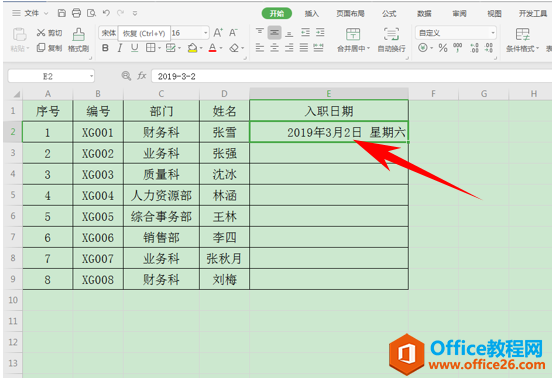
Task: Select the Format Painter (格式刷)
Action: click(79, 40)
